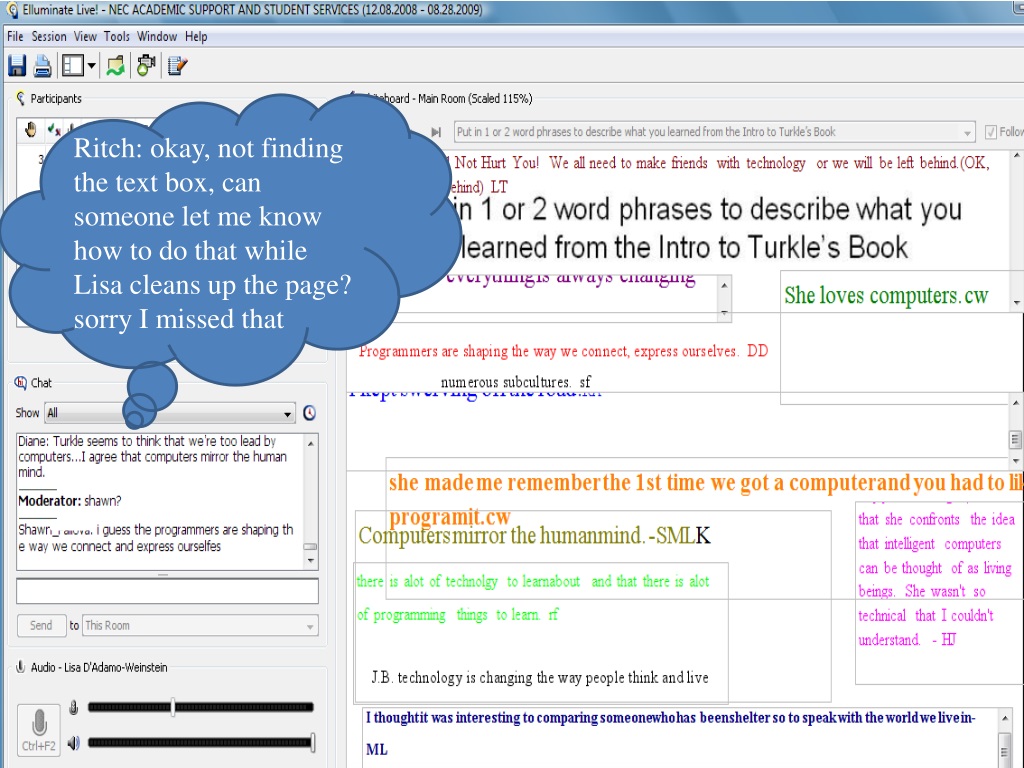This screenshot has width=1024, height=768.
Task: Click the 'She loves computers.cw' text
Action: pos(886,296)
